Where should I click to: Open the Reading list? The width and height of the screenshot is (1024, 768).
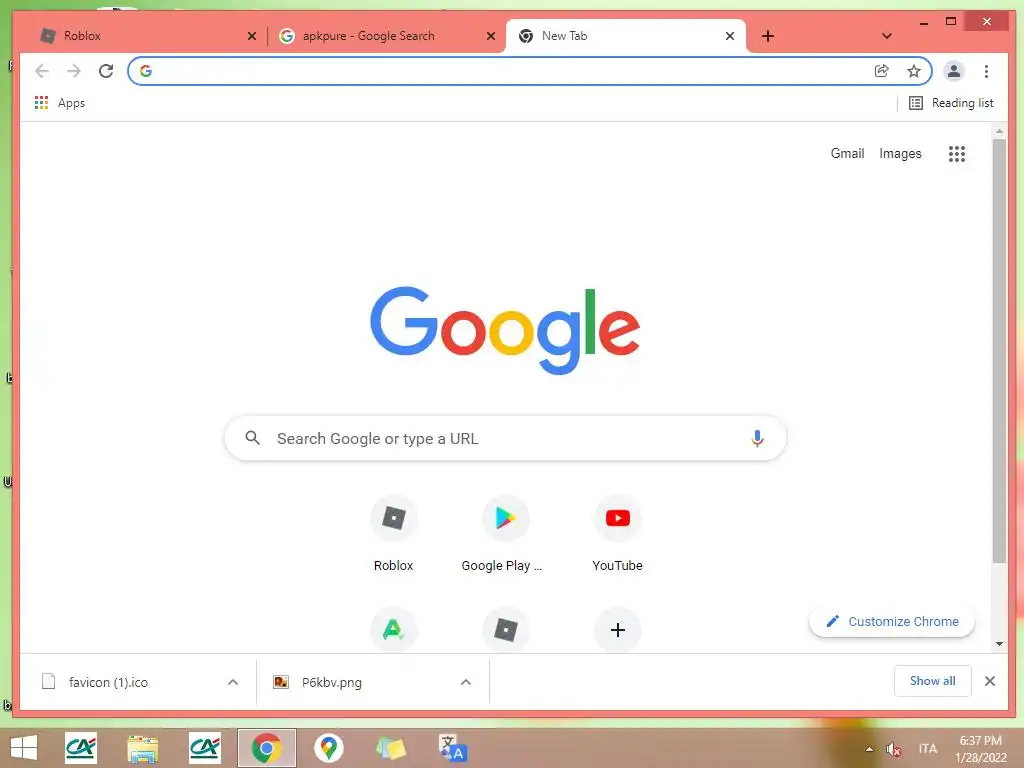pos(951,103)
